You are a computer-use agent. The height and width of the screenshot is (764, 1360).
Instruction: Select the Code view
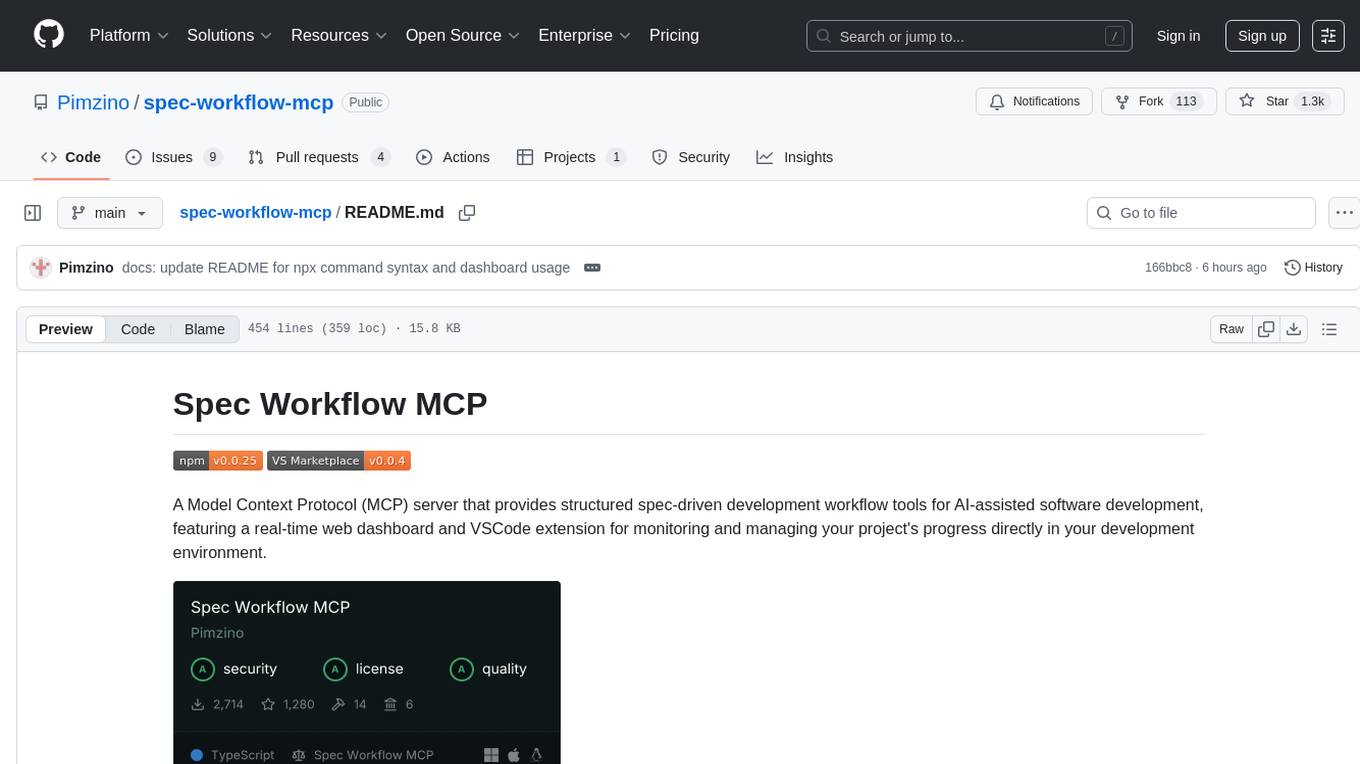point(138,329)
